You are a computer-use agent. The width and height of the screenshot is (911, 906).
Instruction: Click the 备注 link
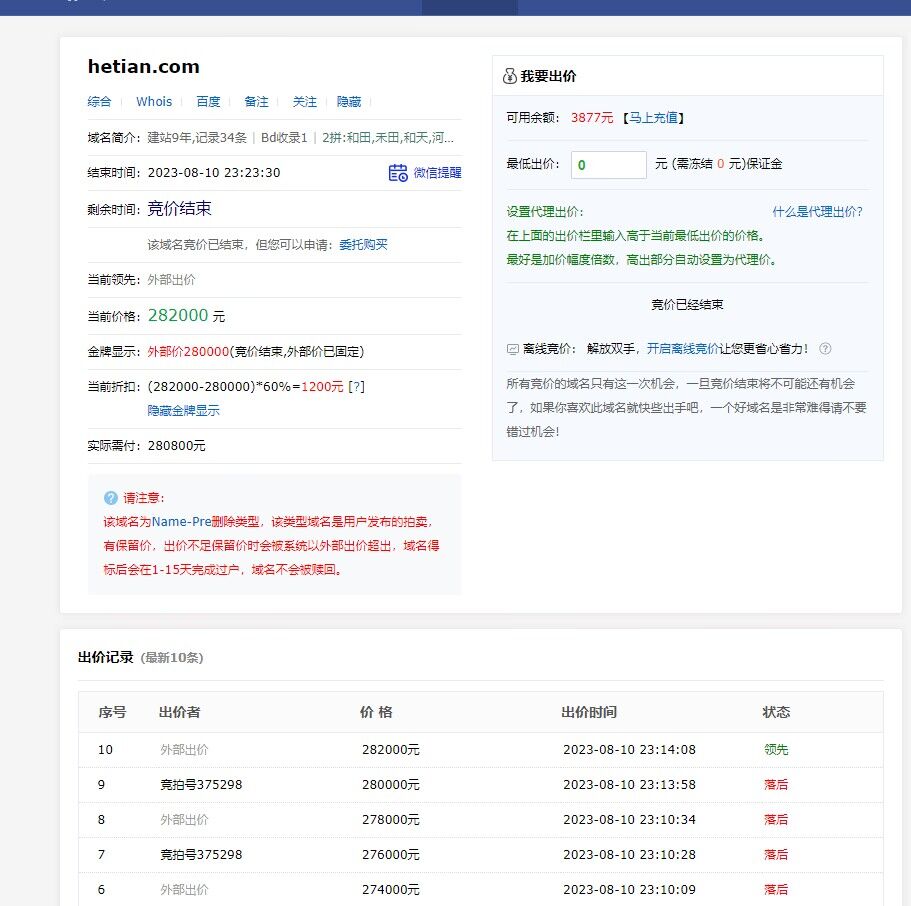point(256,102)
